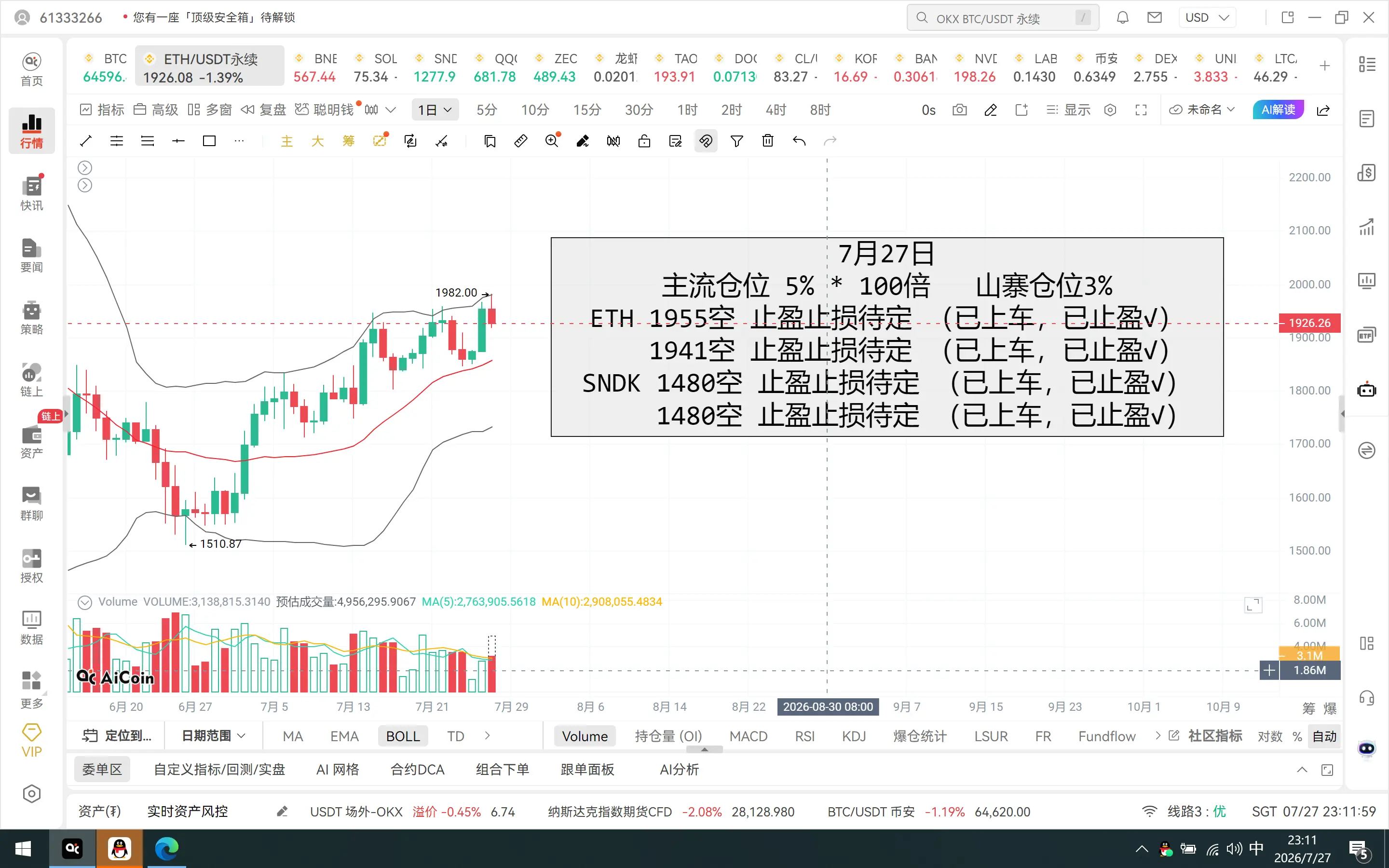Click 定位到... locate button
Screen dimensions: 1389x868
click(x=118, y=736)
